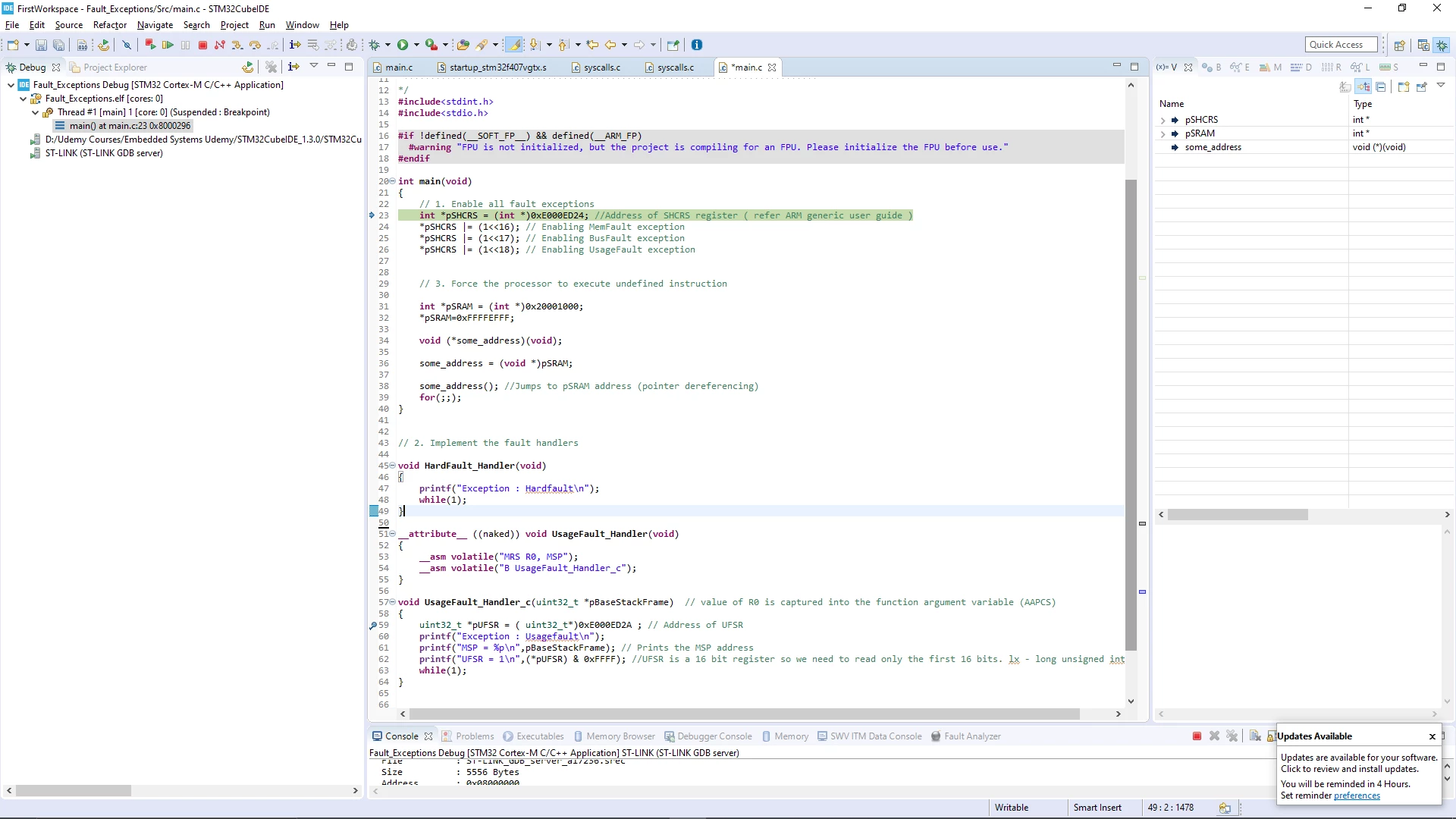This screenshot has height=819, width=1456.
Task: Select the ST-LINK GDB server entry
Action: (x=96, y=153)
